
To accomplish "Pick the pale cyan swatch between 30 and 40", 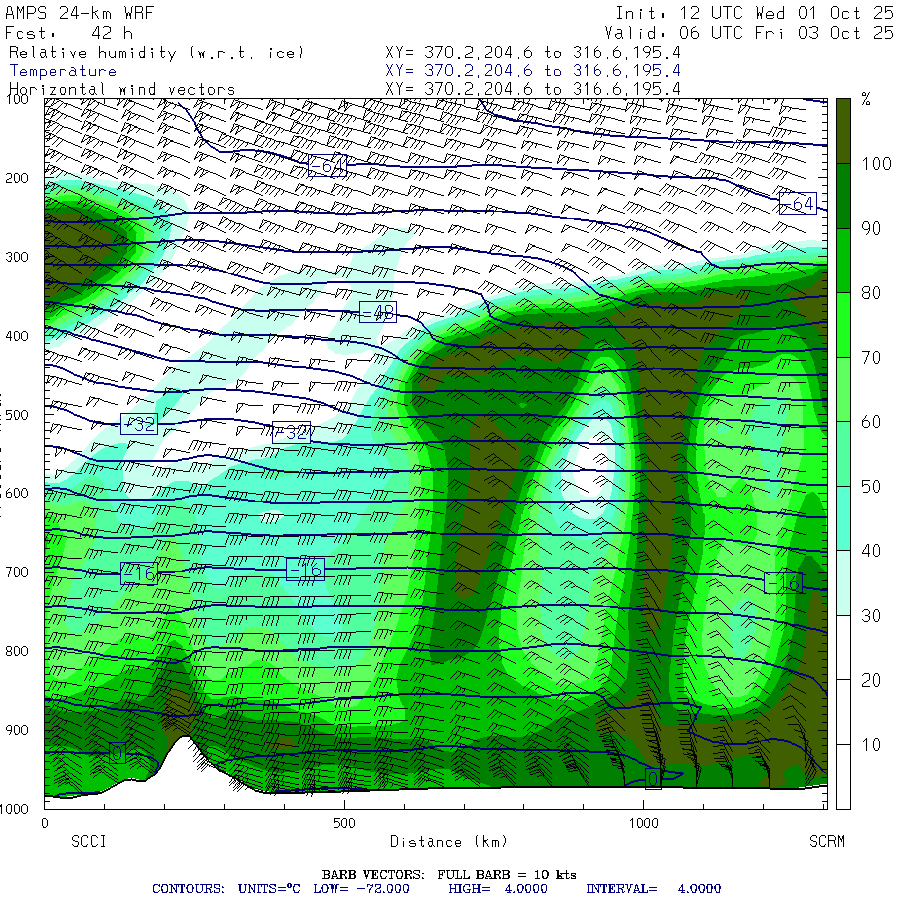I will 843,583.
